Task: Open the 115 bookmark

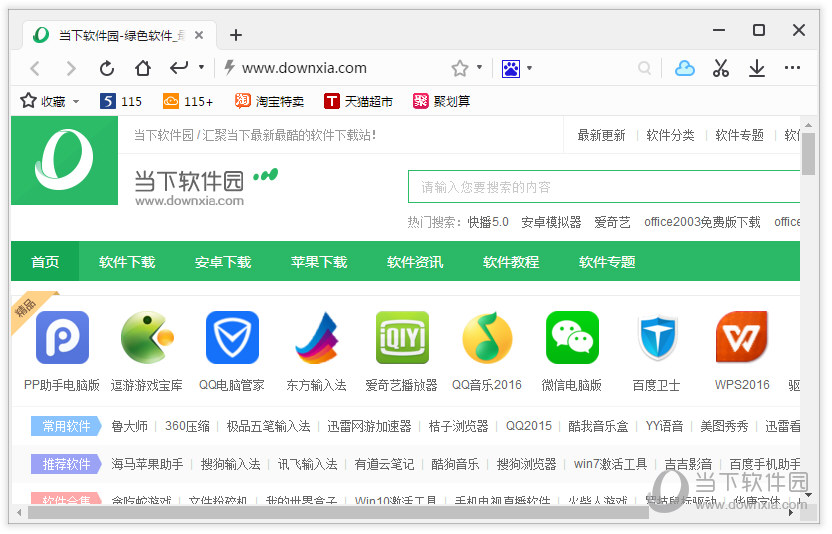Action: point(121,101)
